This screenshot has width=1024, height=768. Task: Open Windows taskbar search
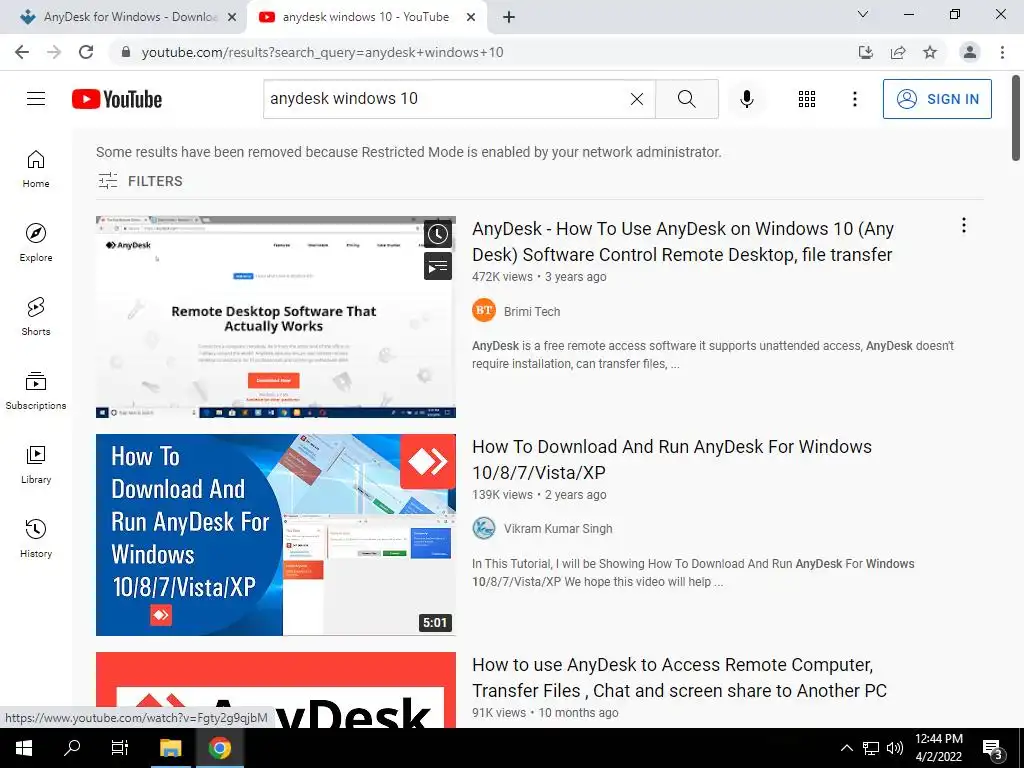pyautogui.click(x=72, y=748)
